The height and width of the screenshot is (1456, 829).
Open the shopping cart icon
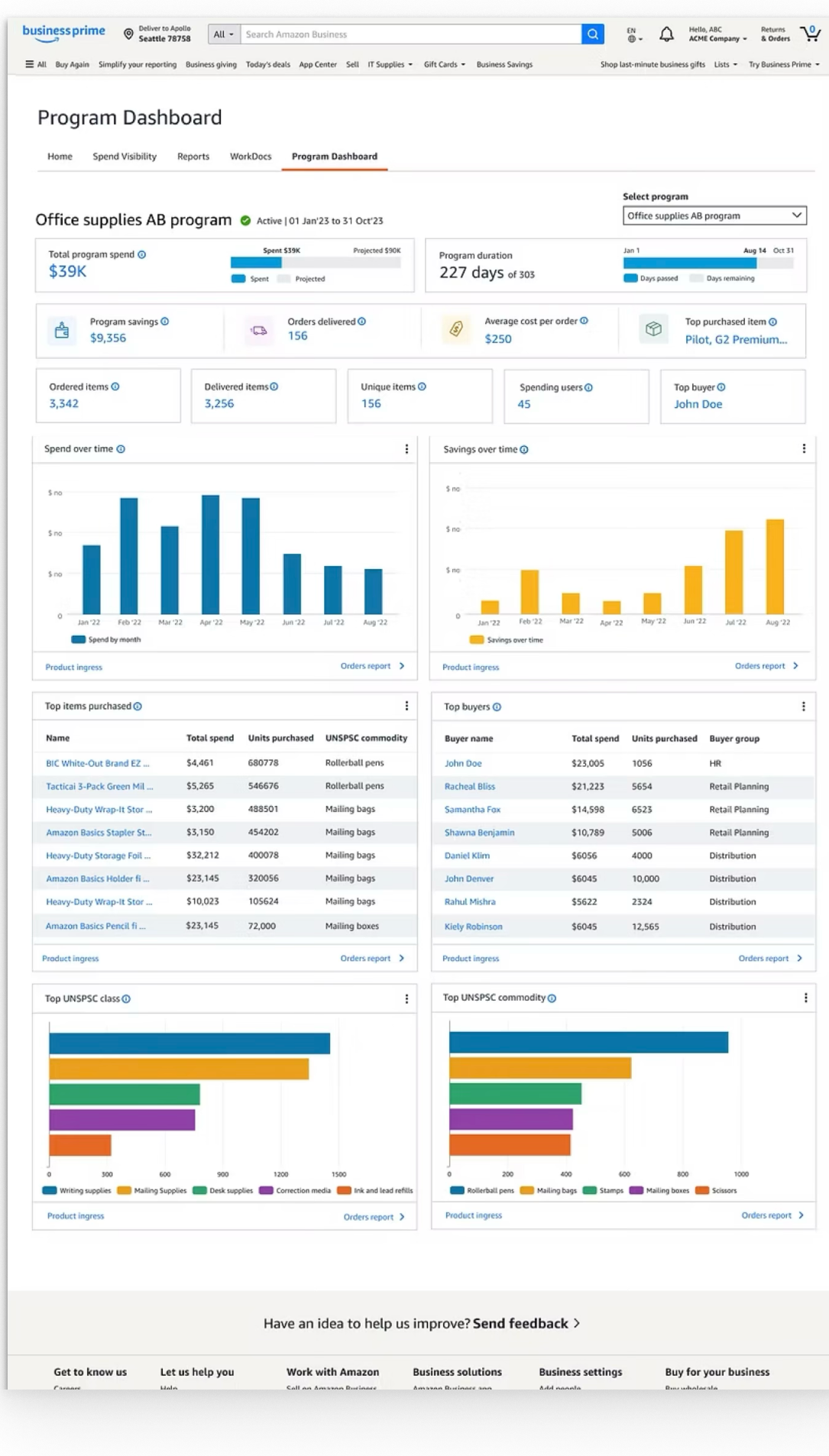[x=809, y=34]
